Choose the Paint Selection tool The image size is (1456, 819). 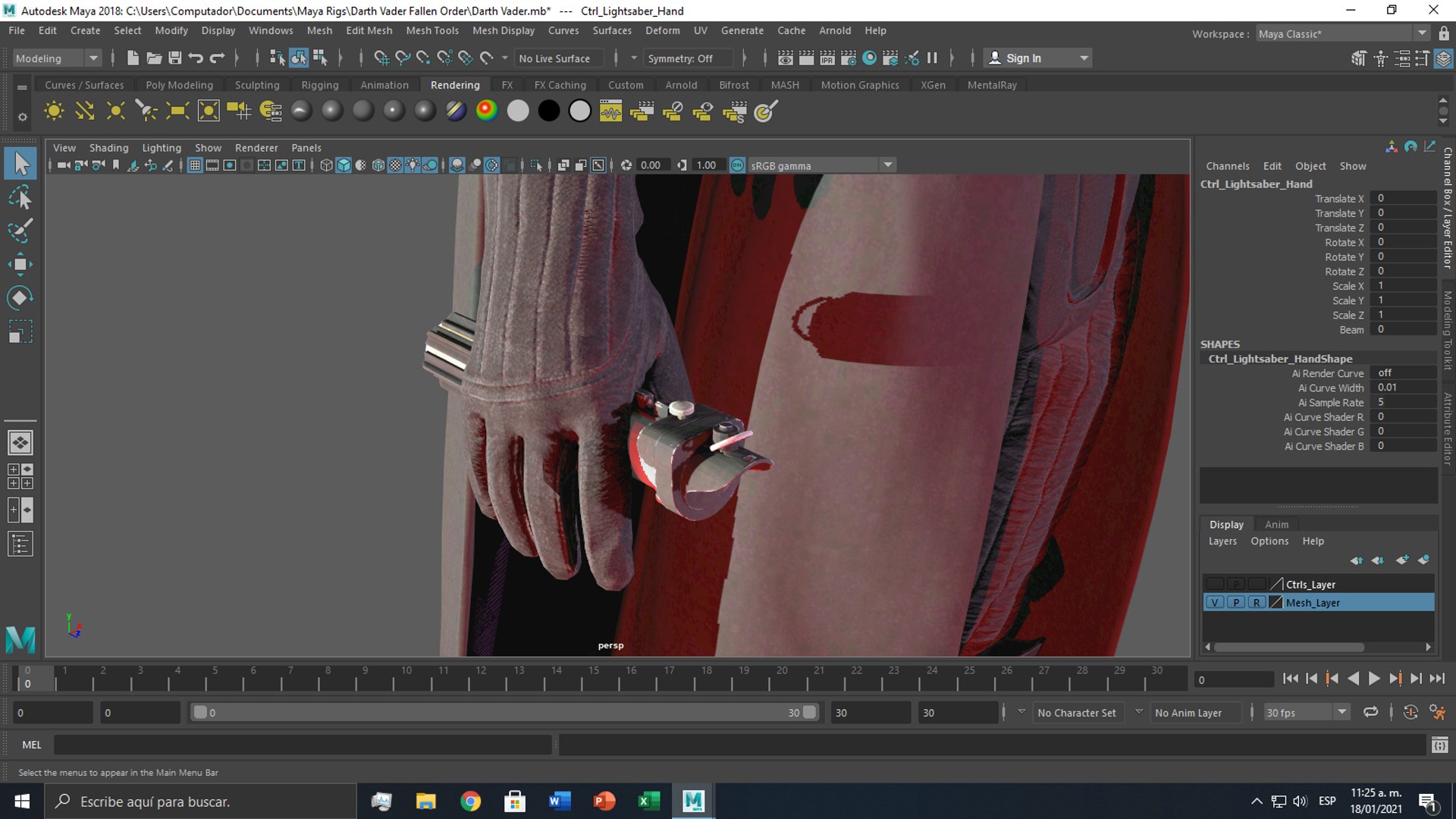pyautogui.click(x=20, y=231)
